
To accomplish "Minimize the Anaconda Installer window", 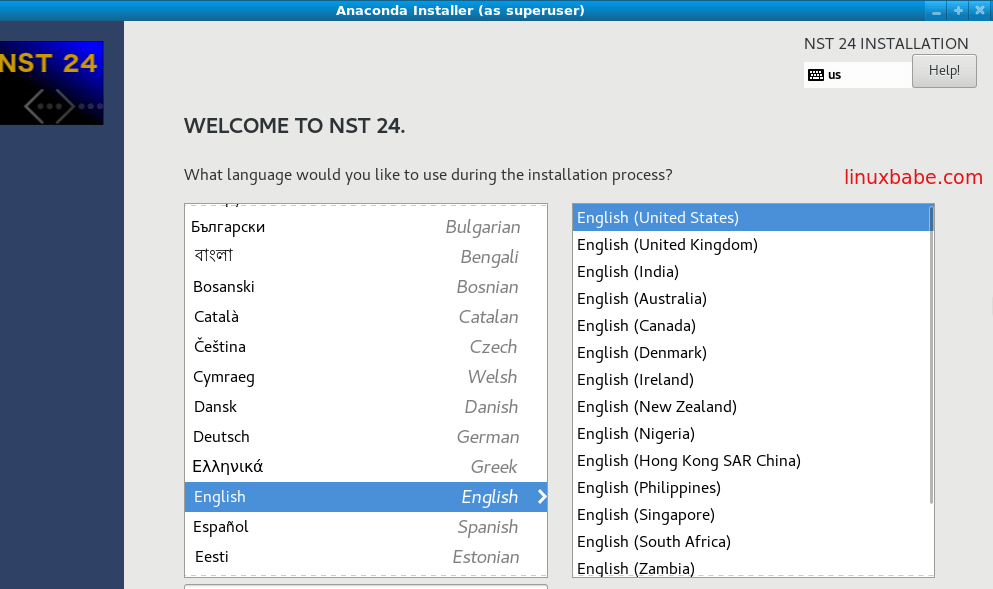I will tap(937, 10).
